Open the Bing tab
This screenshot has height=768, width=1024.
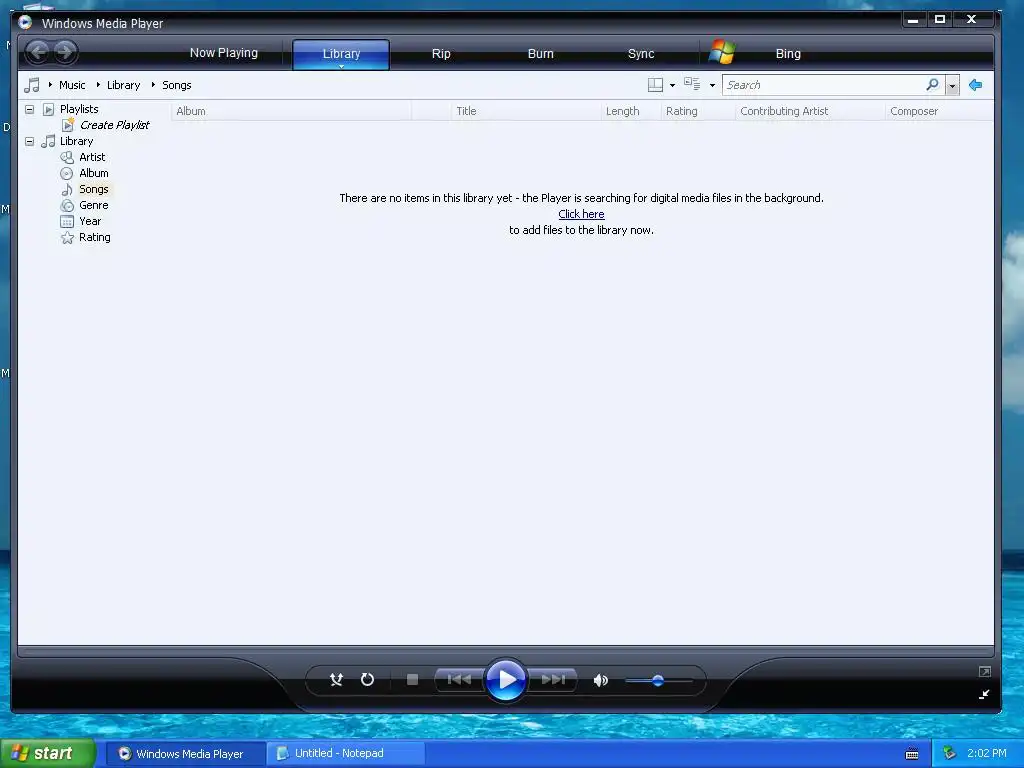click(788, 54)
